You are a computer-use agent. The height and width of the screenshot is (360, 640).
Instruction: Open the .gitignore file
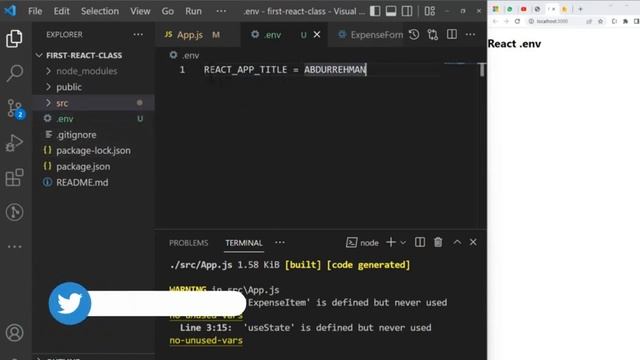point(93,135)
